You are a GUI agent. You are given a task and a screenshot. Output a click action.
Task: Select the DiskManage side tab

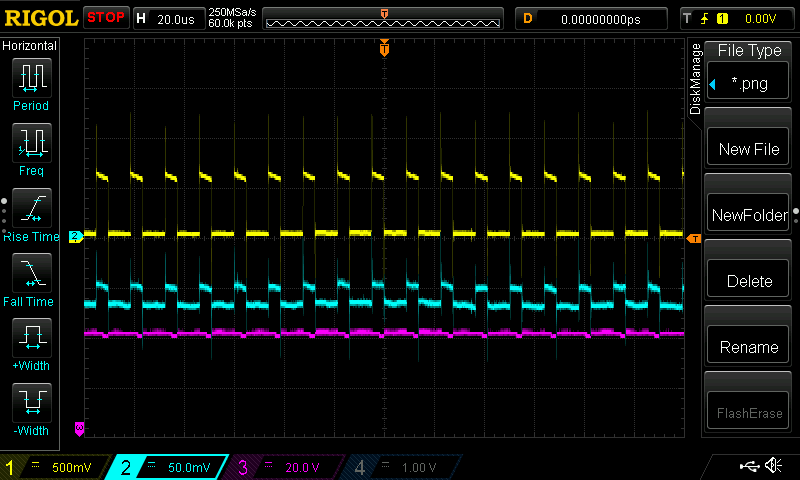tap(696, 79)
